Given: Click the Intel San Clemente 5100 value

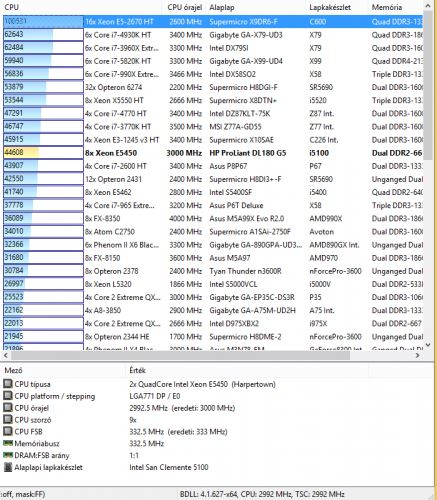Looking at the screenshot, I should 169,467.
